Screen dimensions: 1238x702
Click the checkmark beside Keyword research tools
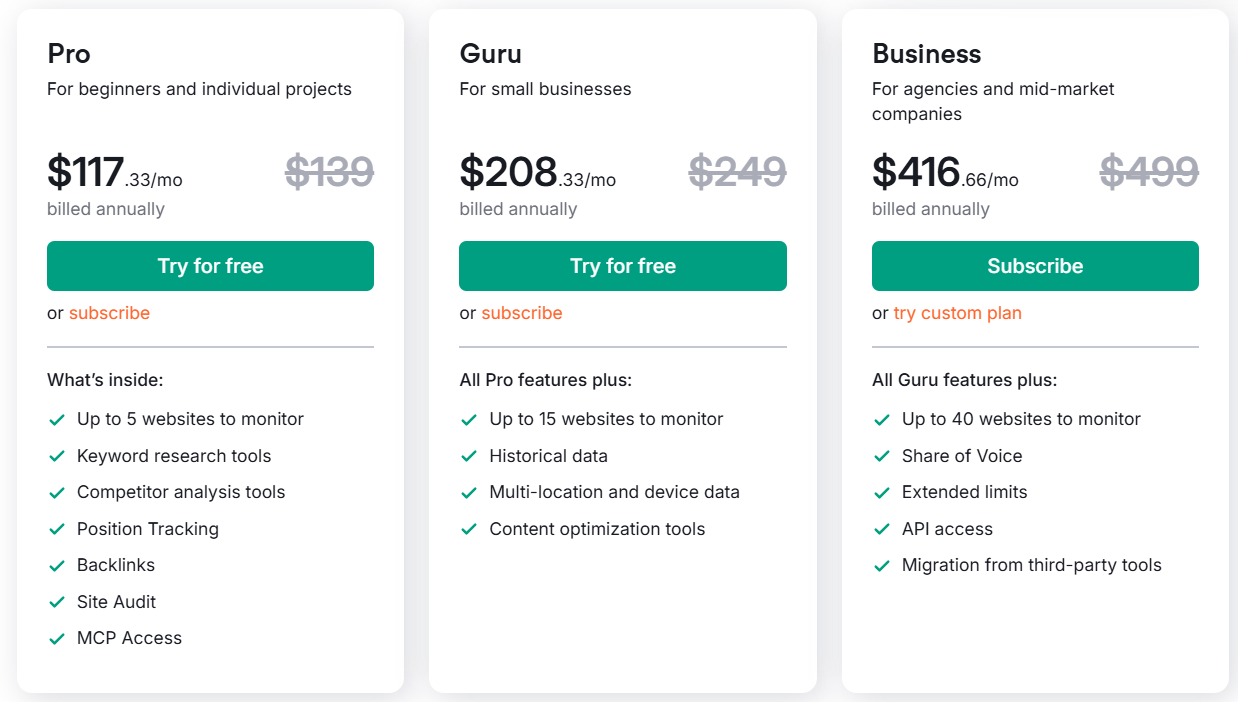[x=57, y=455]
